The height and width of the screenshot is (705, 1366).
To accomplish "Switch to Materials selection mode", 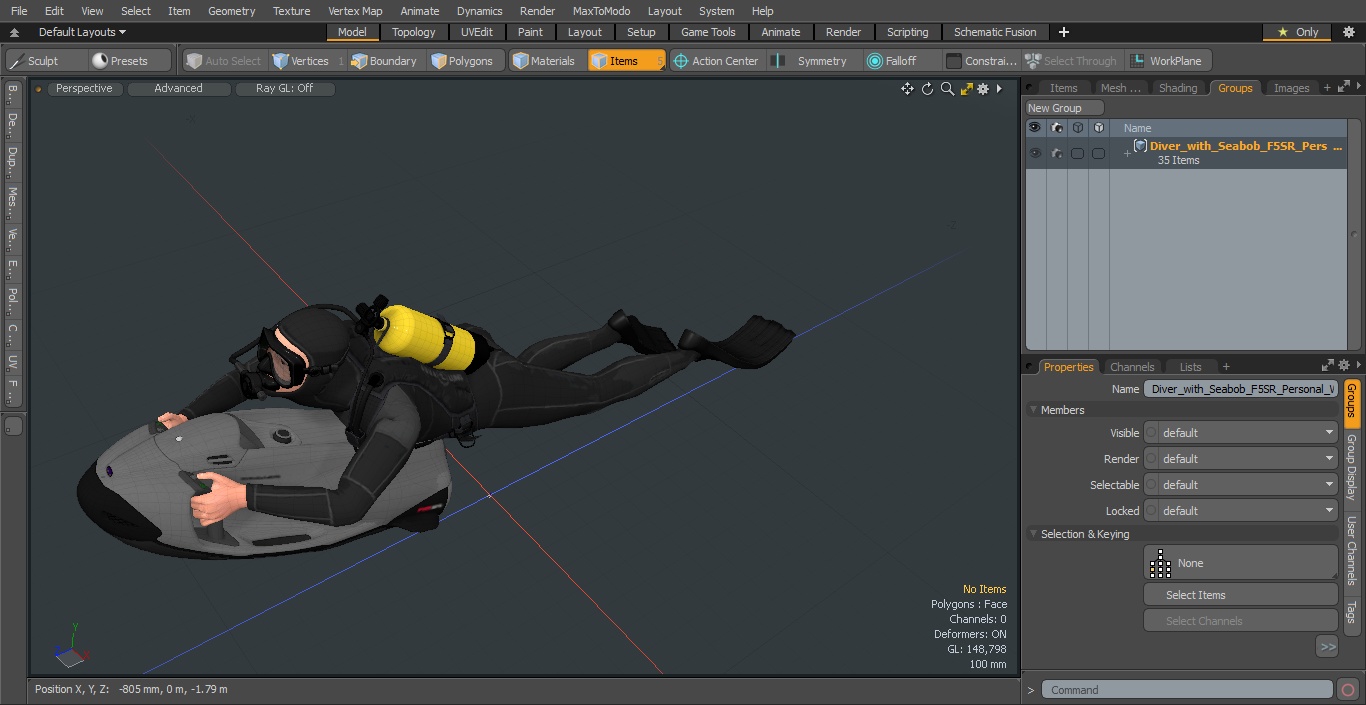I will (x=544, y=61).
